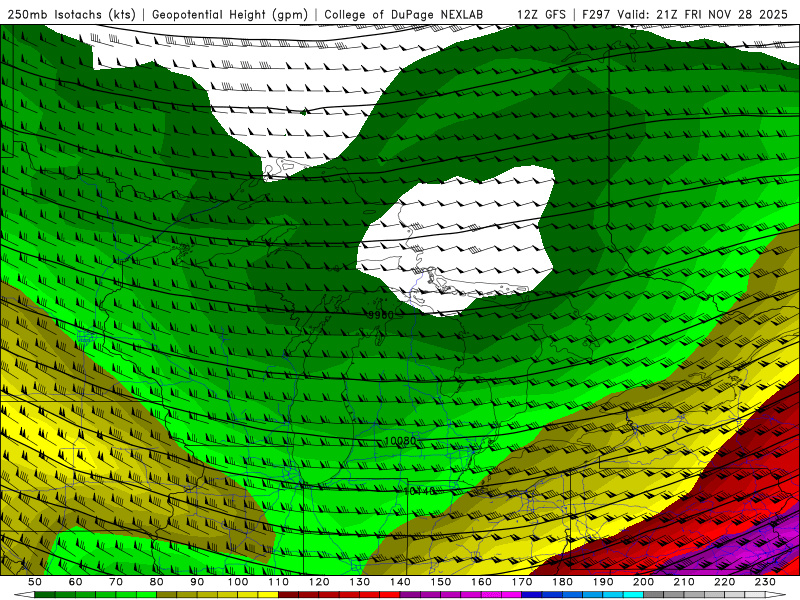Pick the olive swatch just after 80
The height and width of the screenshot is (600, 800).
click(166, 594)
